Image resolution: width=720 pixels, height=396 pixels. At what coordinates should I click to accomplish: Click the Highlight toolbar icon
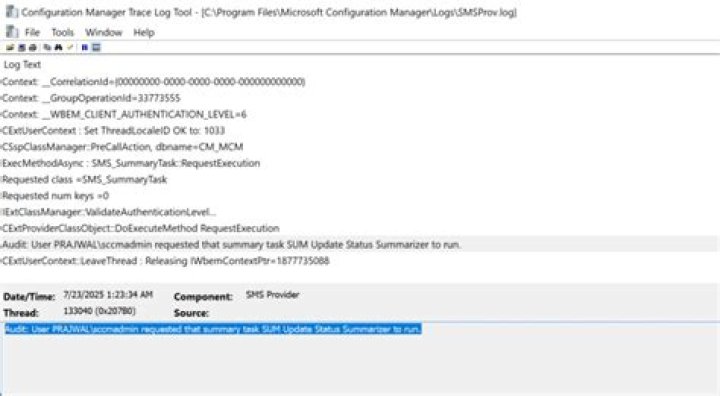[x=70, y=47]
